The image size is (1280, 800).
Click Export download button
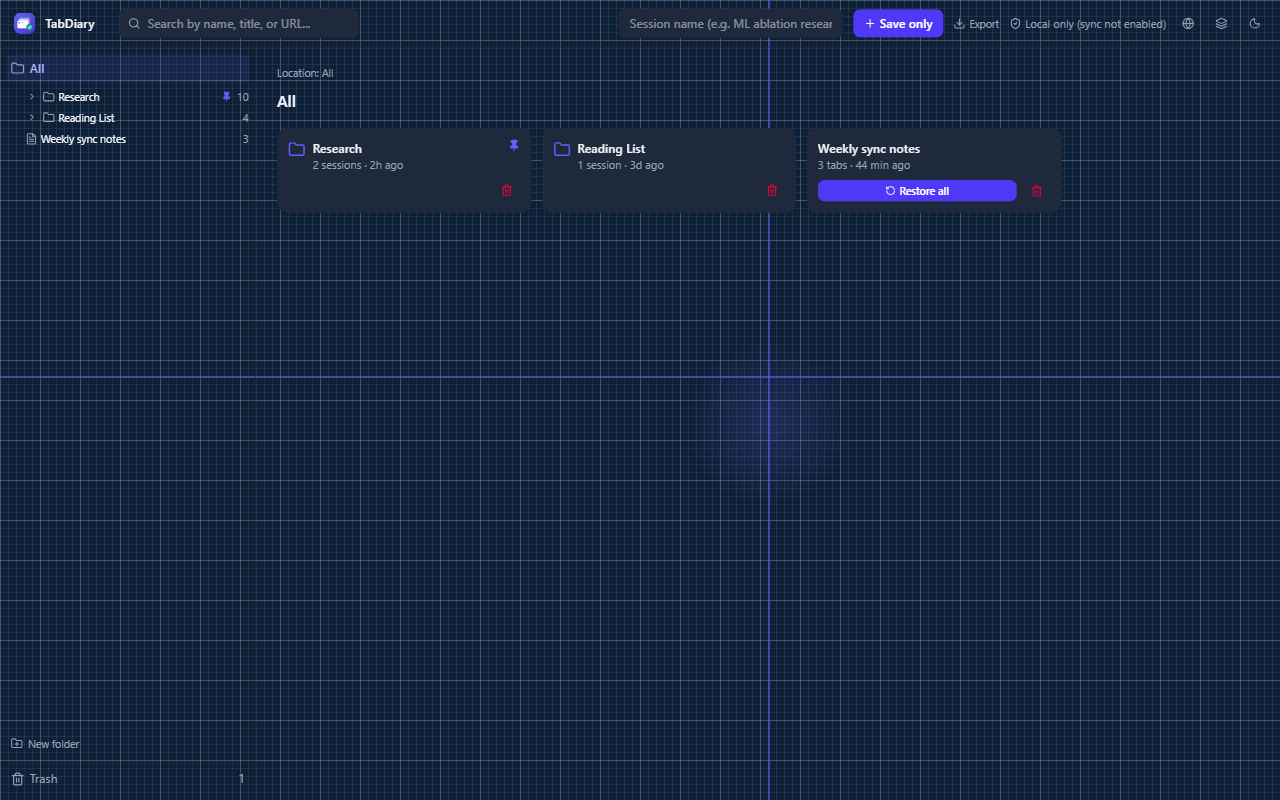coord(977,23)
